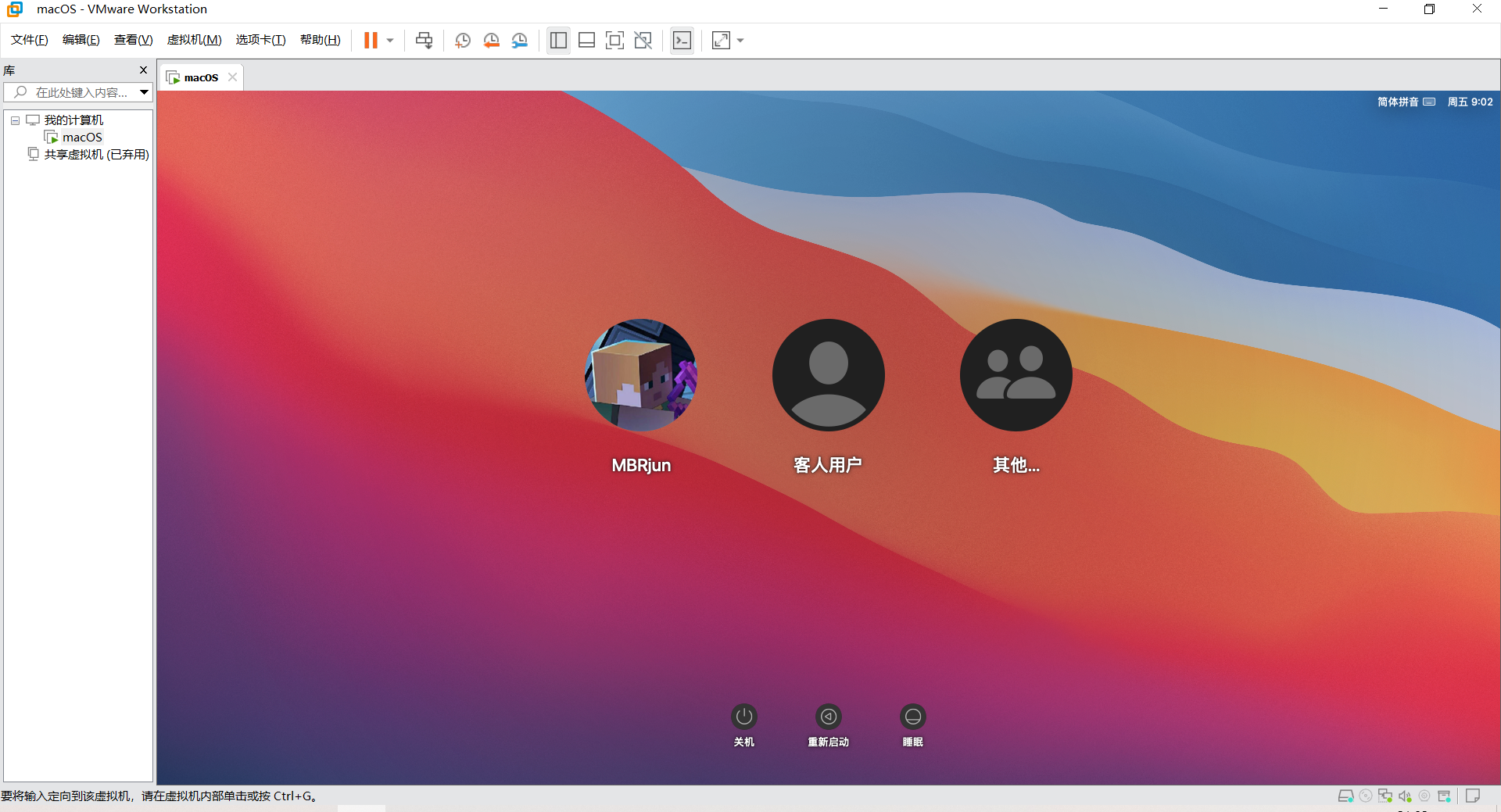Image resolution: width=1501 pixels, height=812 pixels.
Task: Open the 文件(F) menu
Action: pos(30,40)
